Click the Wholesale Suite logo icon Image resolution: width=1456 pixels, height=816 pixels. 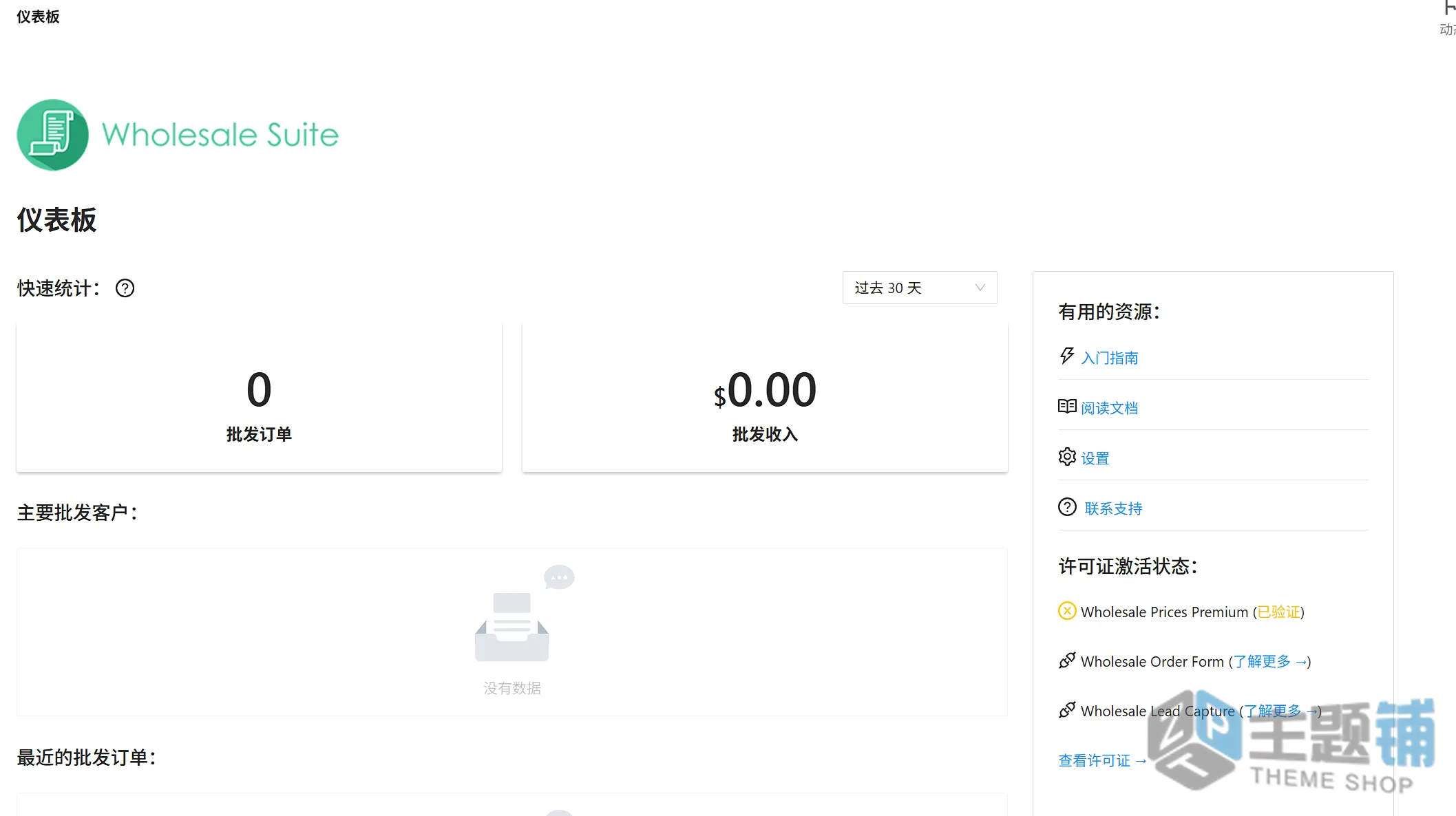click(53, 135)
